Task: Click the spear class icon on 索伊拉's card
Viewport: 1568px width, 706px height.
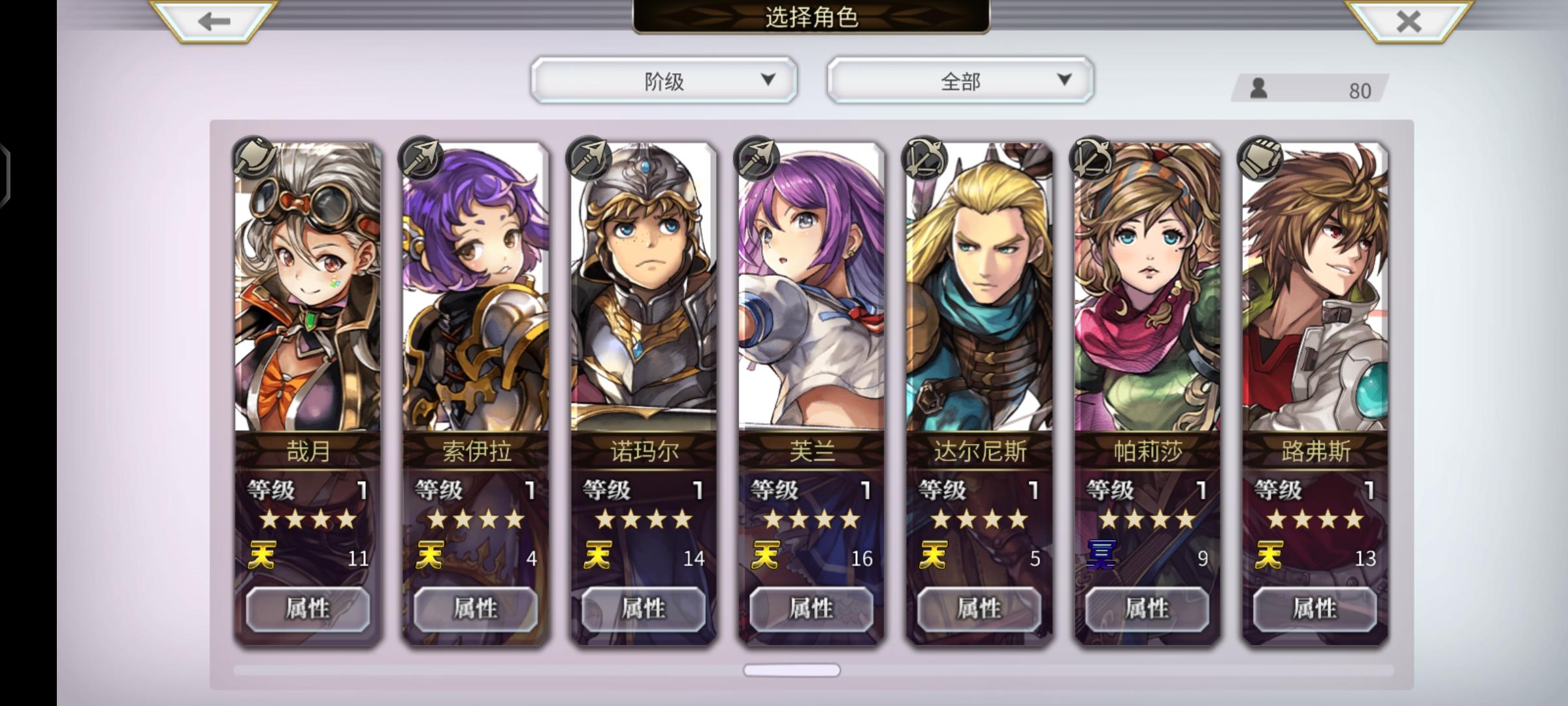Action: click(422, 158)
